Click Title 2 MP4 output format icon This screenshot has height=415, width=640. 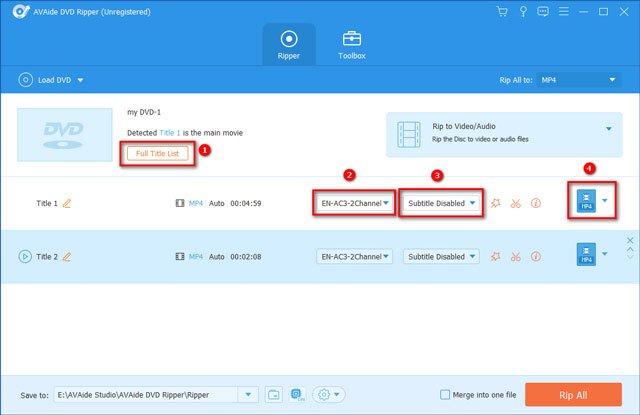click(x=586, y=254)
